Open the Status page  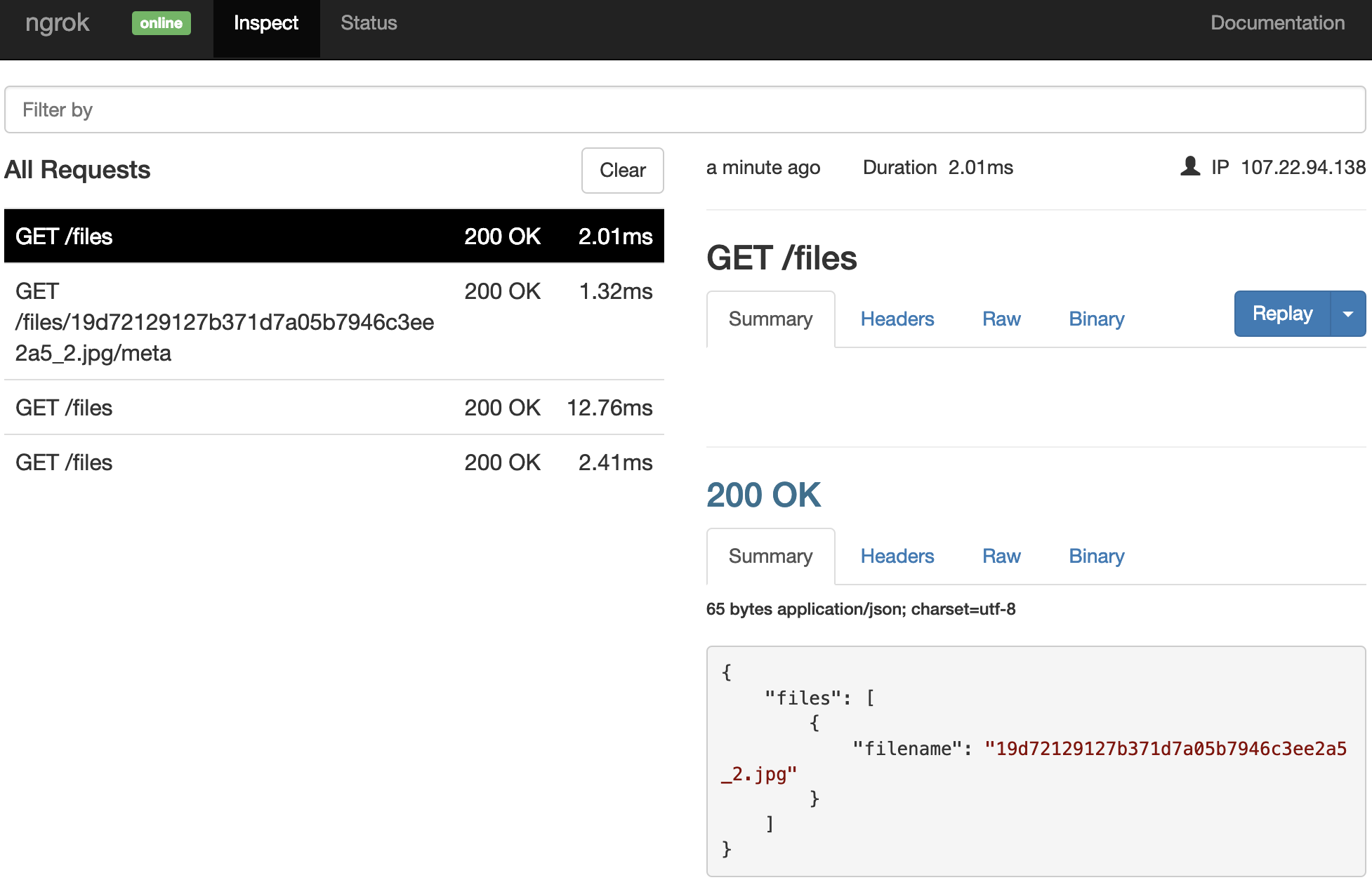tap(369, 23)
